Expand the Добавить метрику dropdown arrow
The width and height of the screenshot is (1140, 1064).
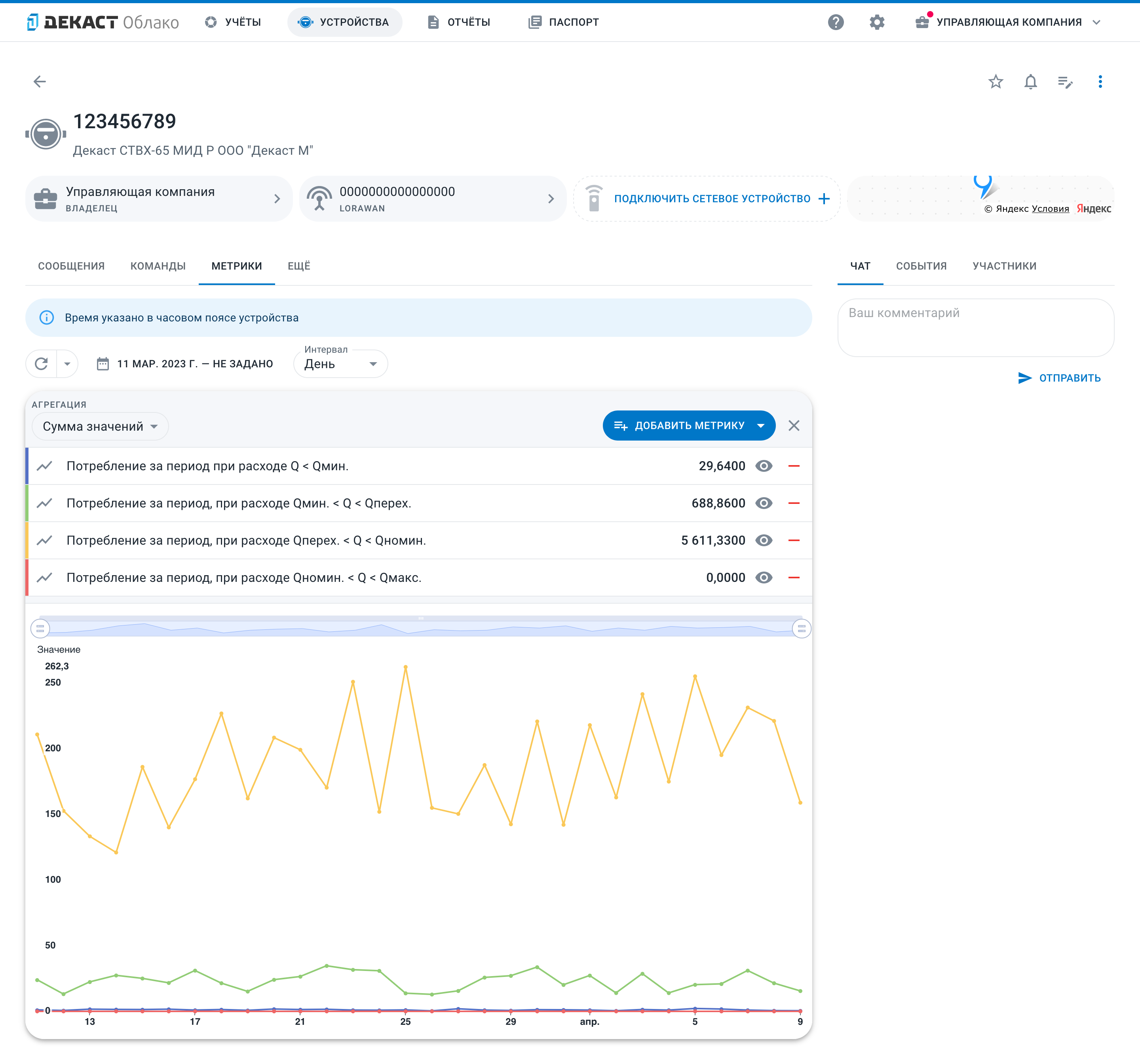[760, 426]
